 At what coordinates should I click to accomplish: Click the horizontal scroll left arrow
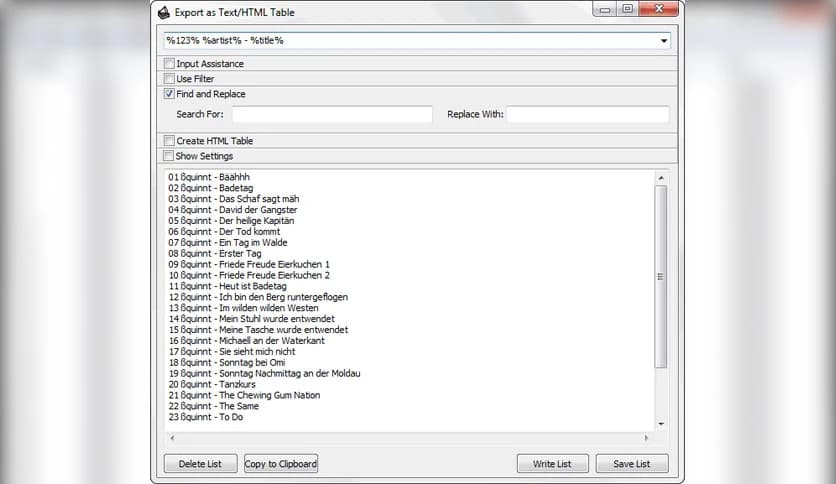(172, 438)
